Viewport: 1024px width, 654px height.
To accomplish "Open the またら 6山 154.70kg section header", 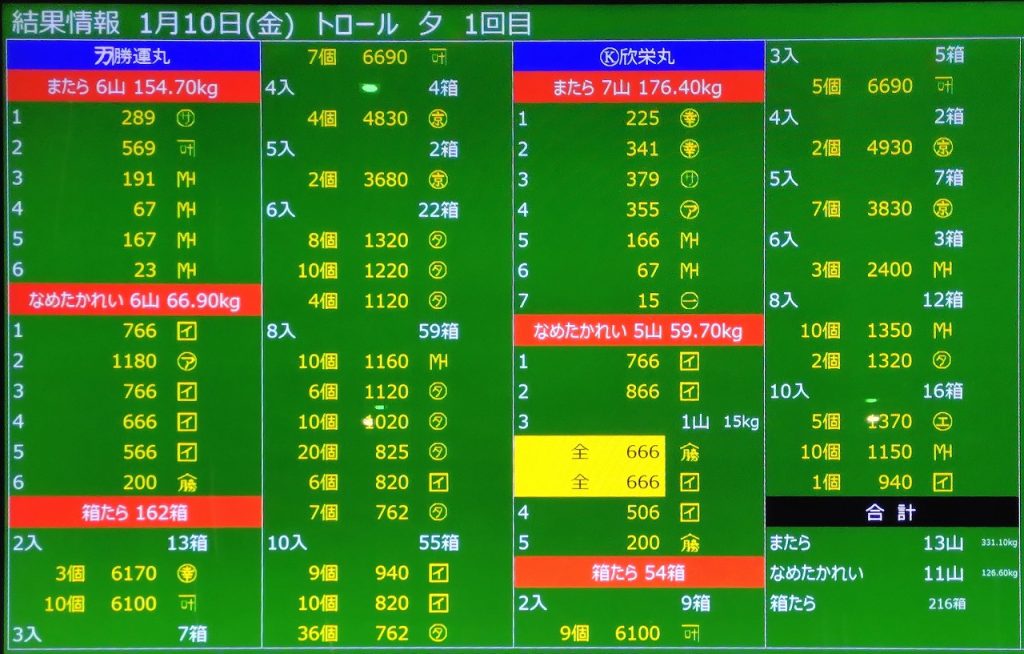I will click(x=134, y=88).
